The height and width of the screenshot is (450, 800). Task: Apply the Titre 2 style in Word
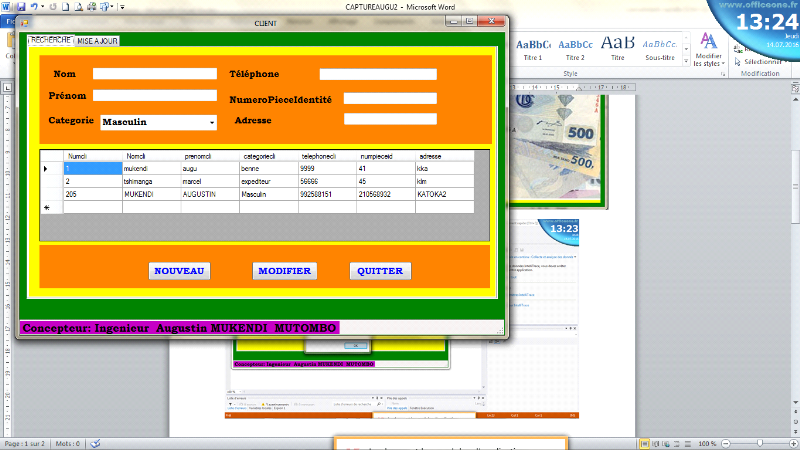pos(575,49)
